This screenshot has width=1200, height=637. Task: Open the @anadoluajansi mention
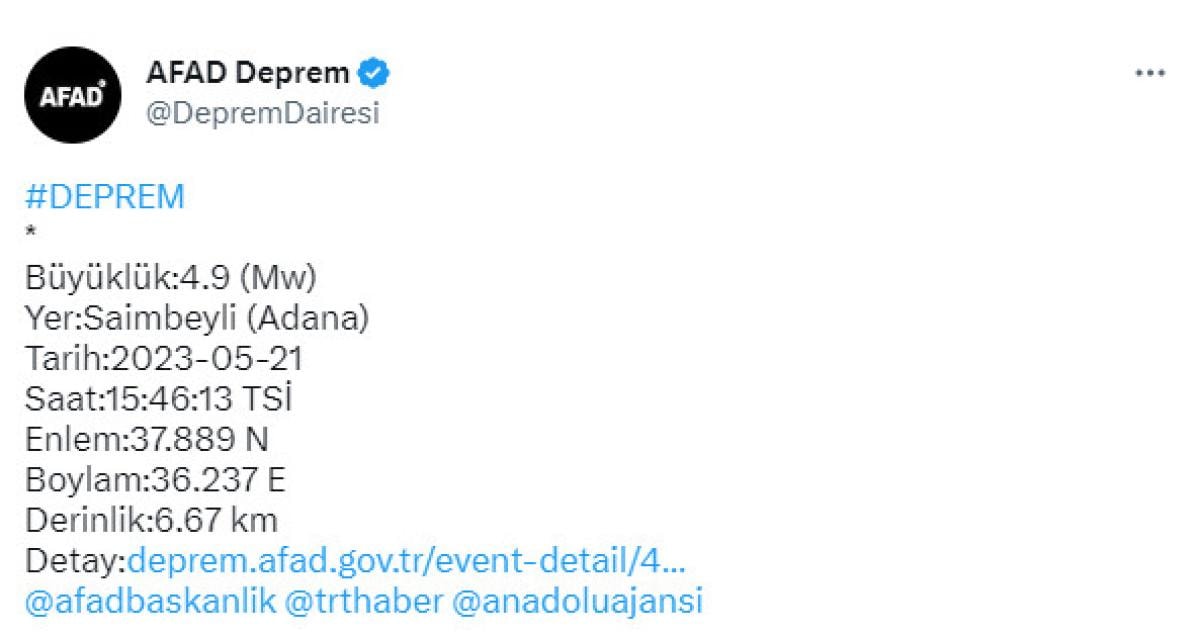tap(578, 601)
